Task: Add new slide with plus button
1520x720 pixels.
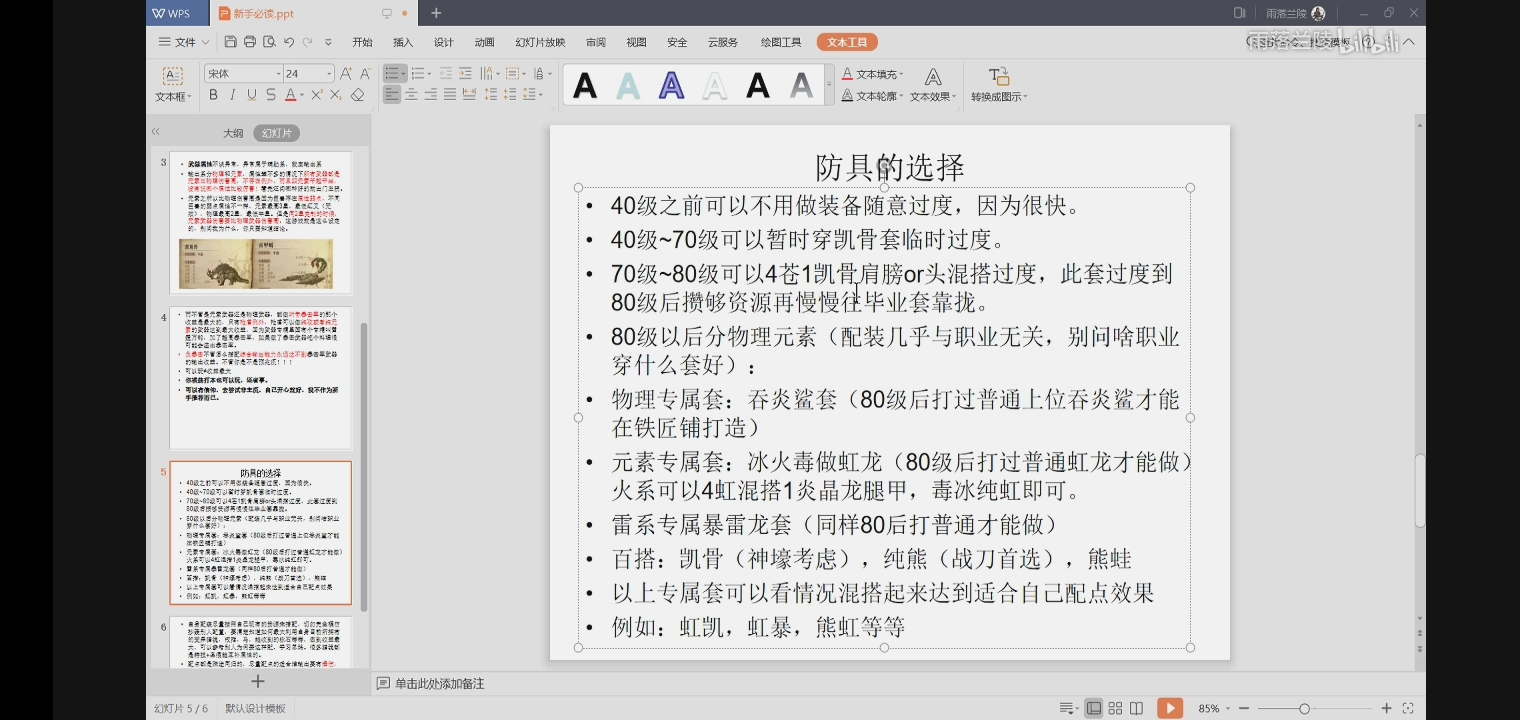Action: 257,681
